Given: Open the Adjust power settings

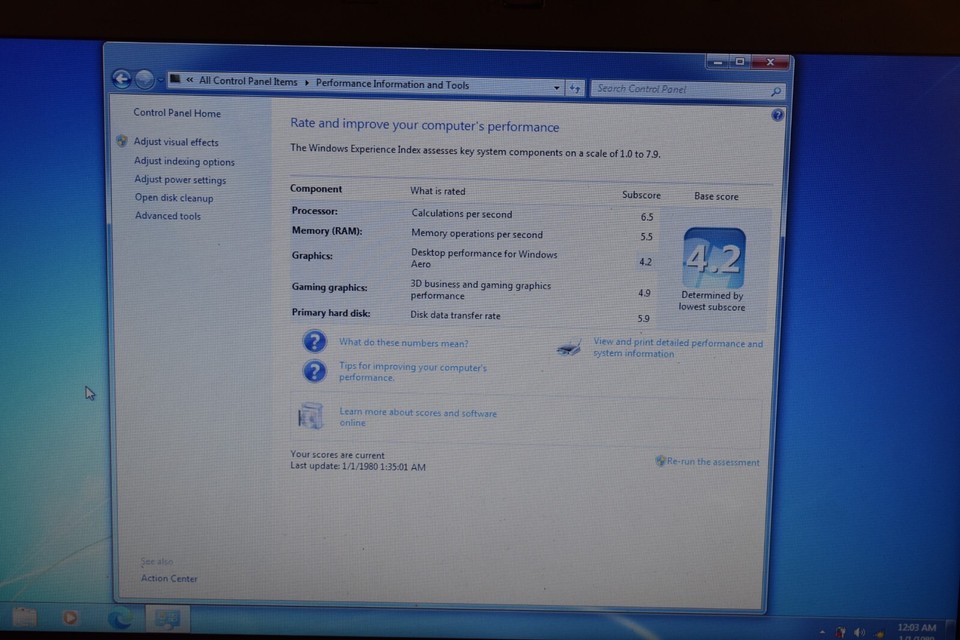Looking at the screenshot, I should (180, 180).
